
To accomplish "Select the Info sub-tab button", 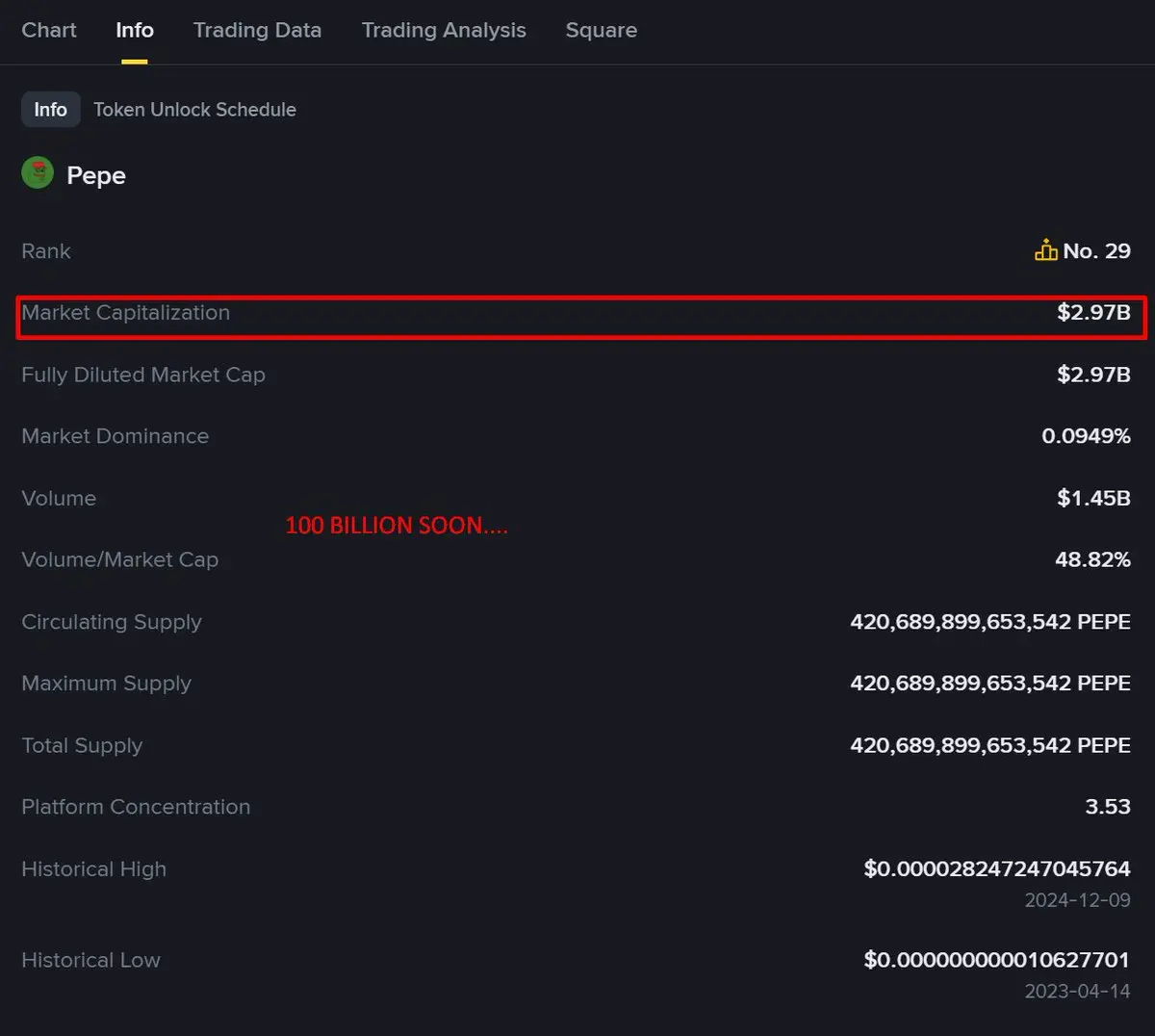I will click(x=51, y=110).
